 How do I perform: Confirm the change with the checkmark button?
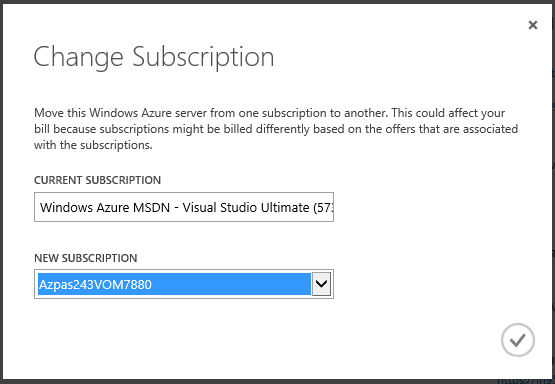coord(517,340)
